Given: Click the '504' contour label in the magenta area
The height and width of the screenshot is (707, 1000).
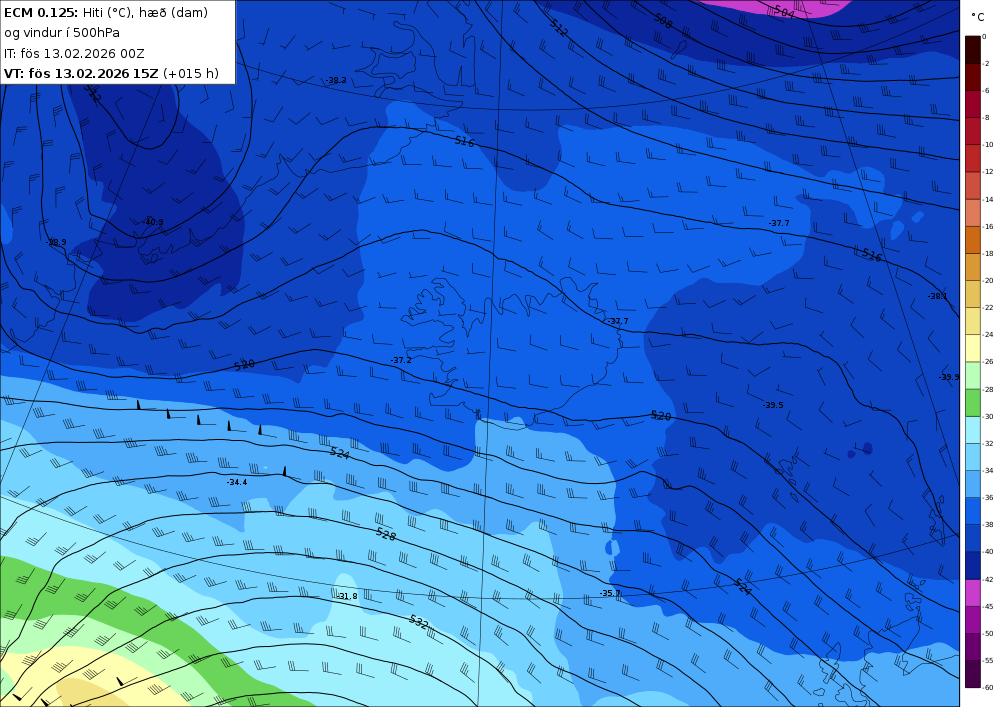Looking at the screenshot, I should [784, 11].
